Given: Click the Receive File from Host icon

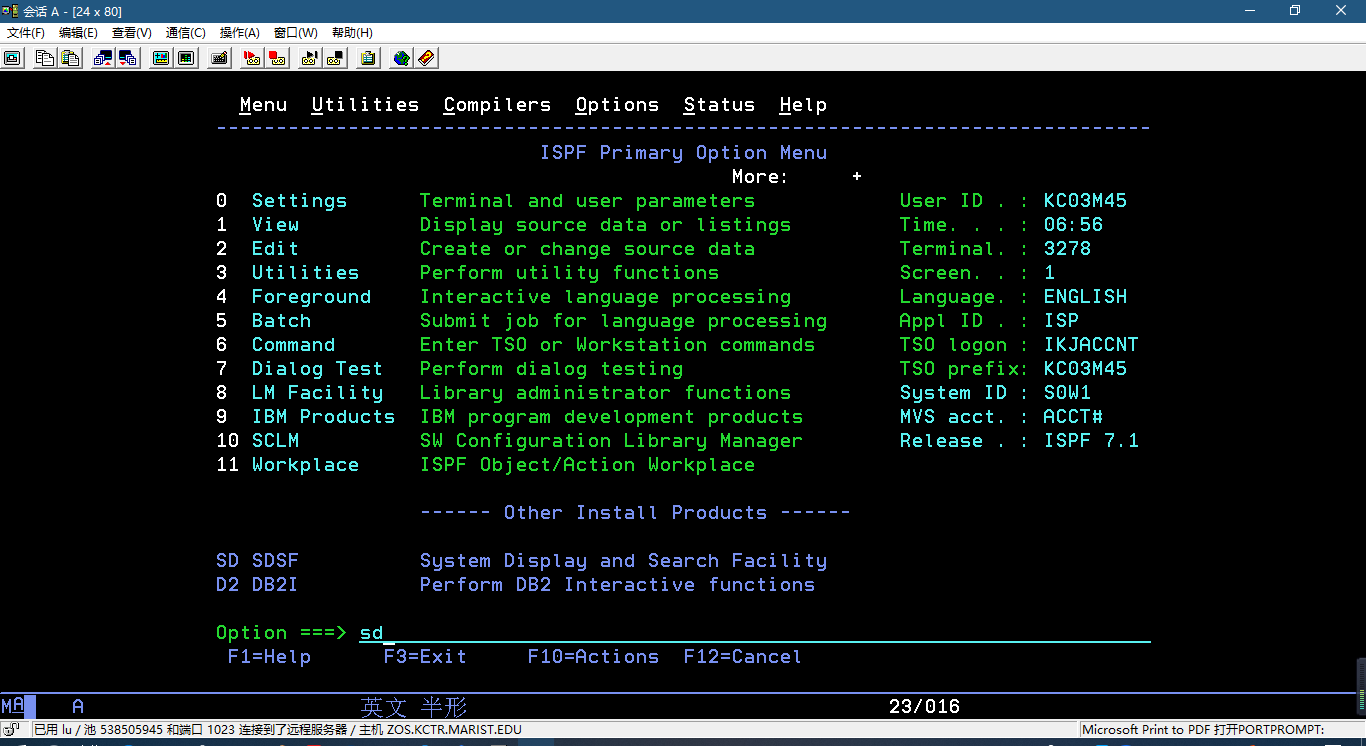Looking at the screenshot, I should tap(128, 58).
